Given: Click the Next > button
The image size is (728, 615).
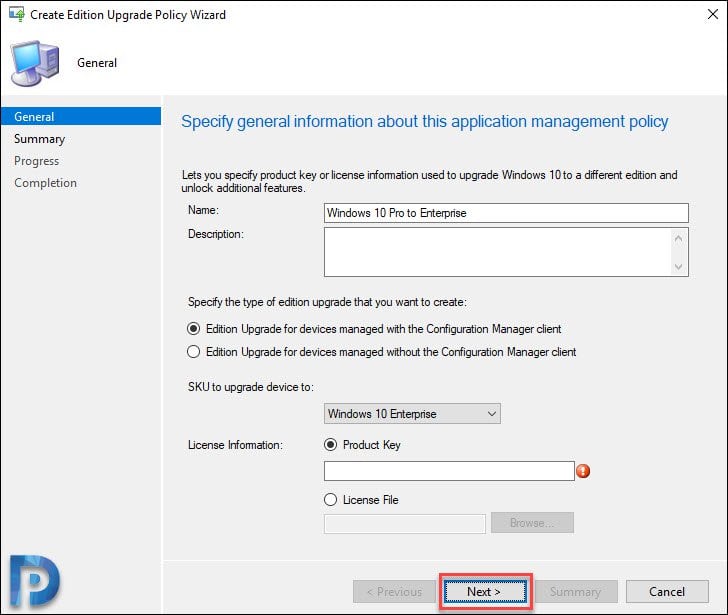Looking at the screenshot, I should 485,592.
